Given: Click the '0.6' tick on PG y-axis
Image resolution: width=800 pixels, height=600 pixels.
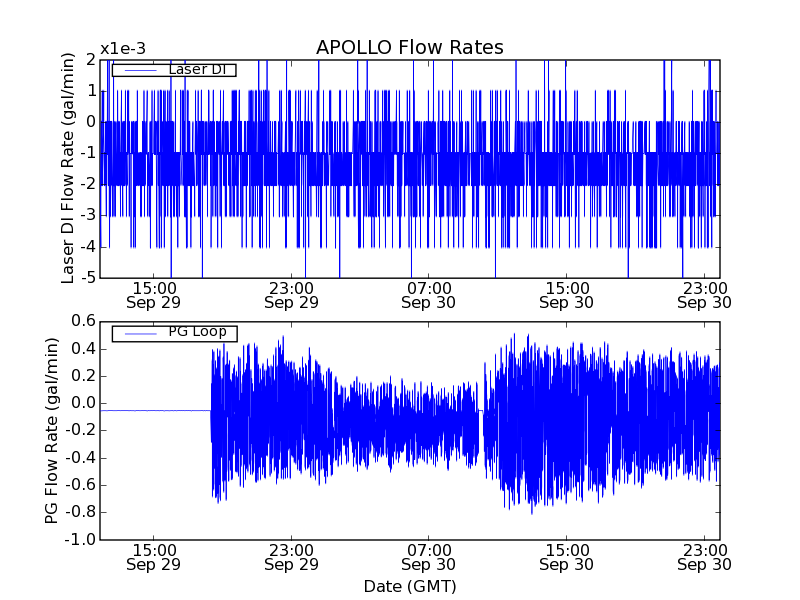Looking at the screenshot, I should [84, 321].
